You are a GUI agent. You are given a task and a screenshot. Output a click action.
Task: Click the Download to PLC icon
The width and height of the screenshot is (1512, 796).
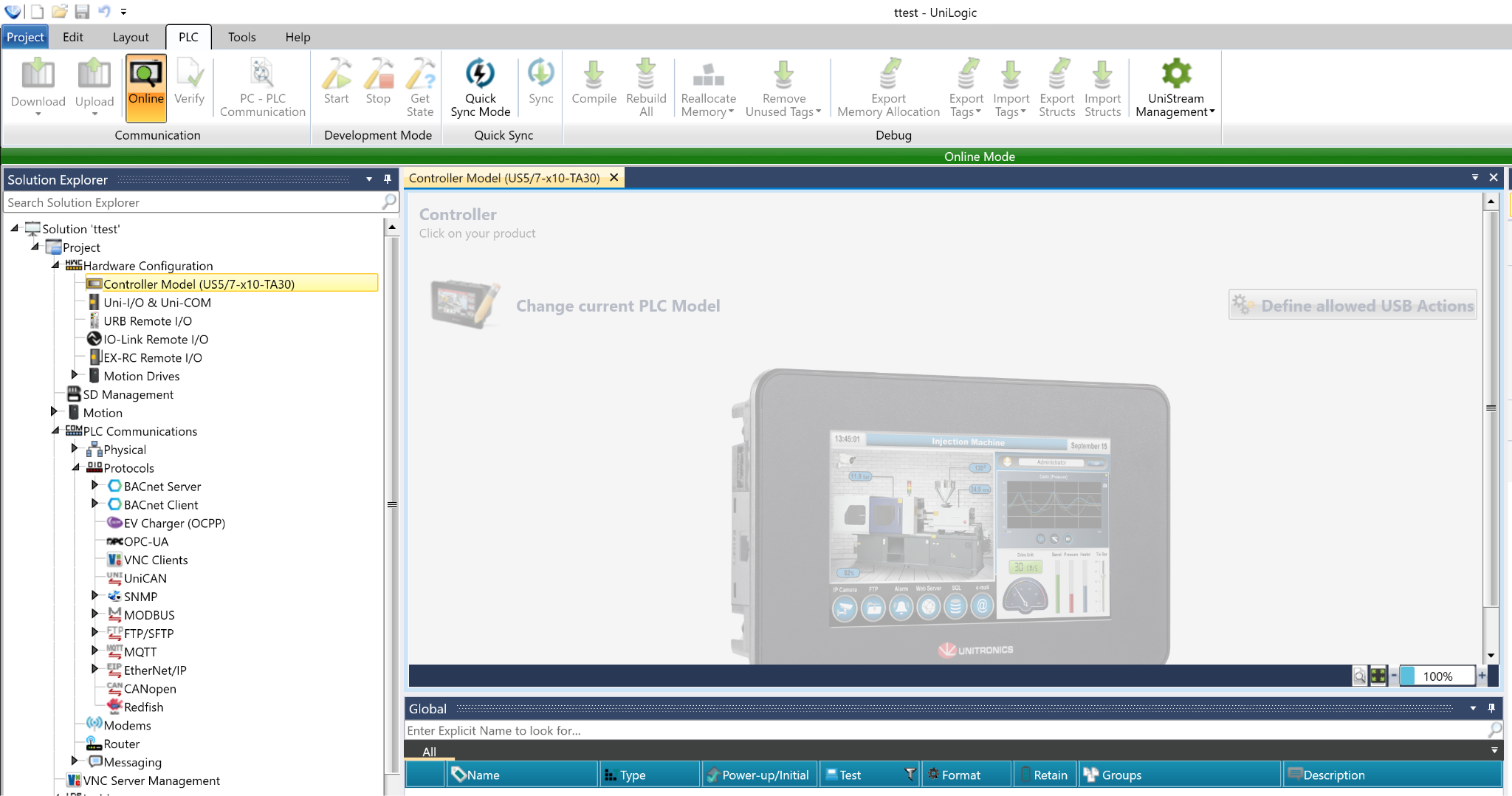coord(38,76)
